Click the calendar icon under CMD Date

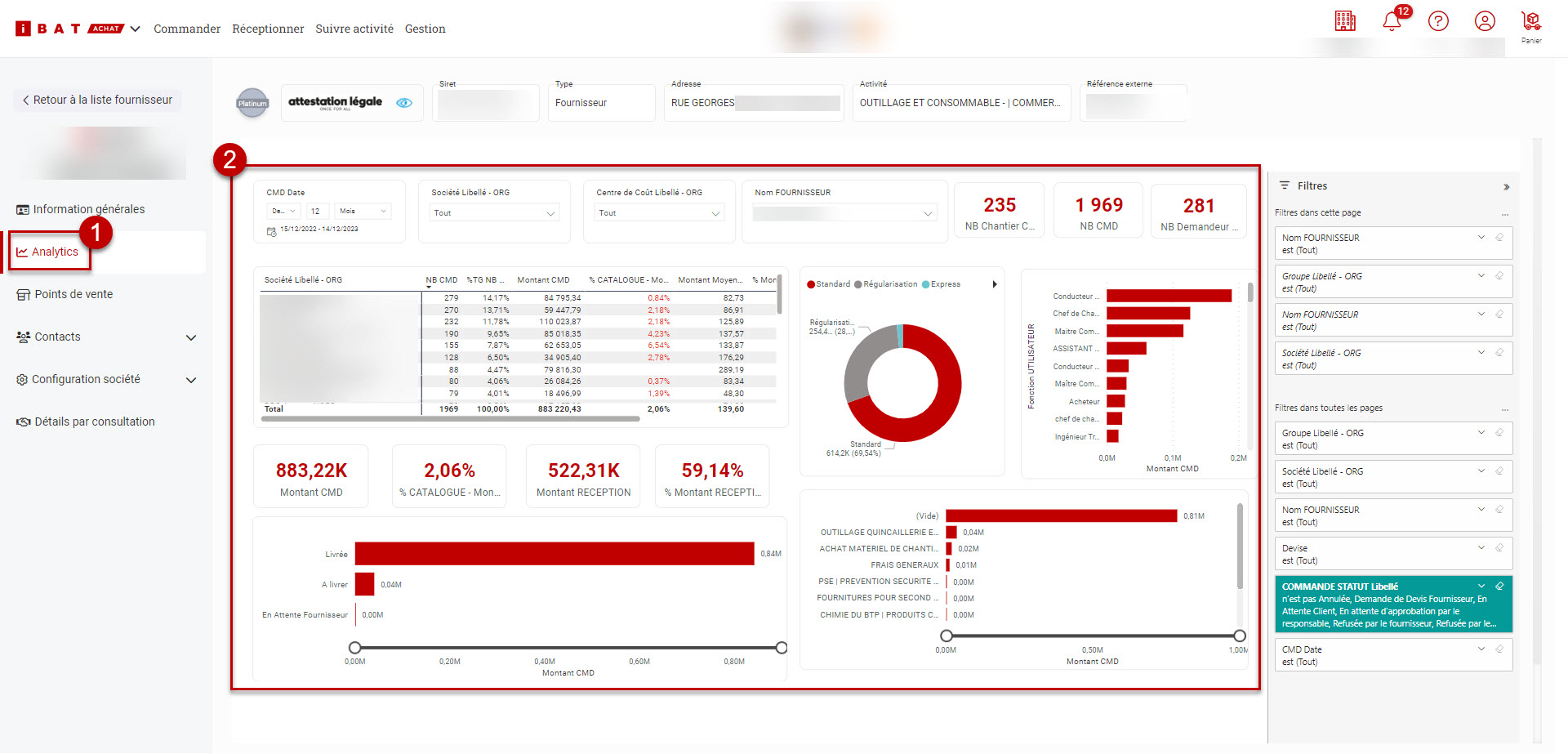271,232
